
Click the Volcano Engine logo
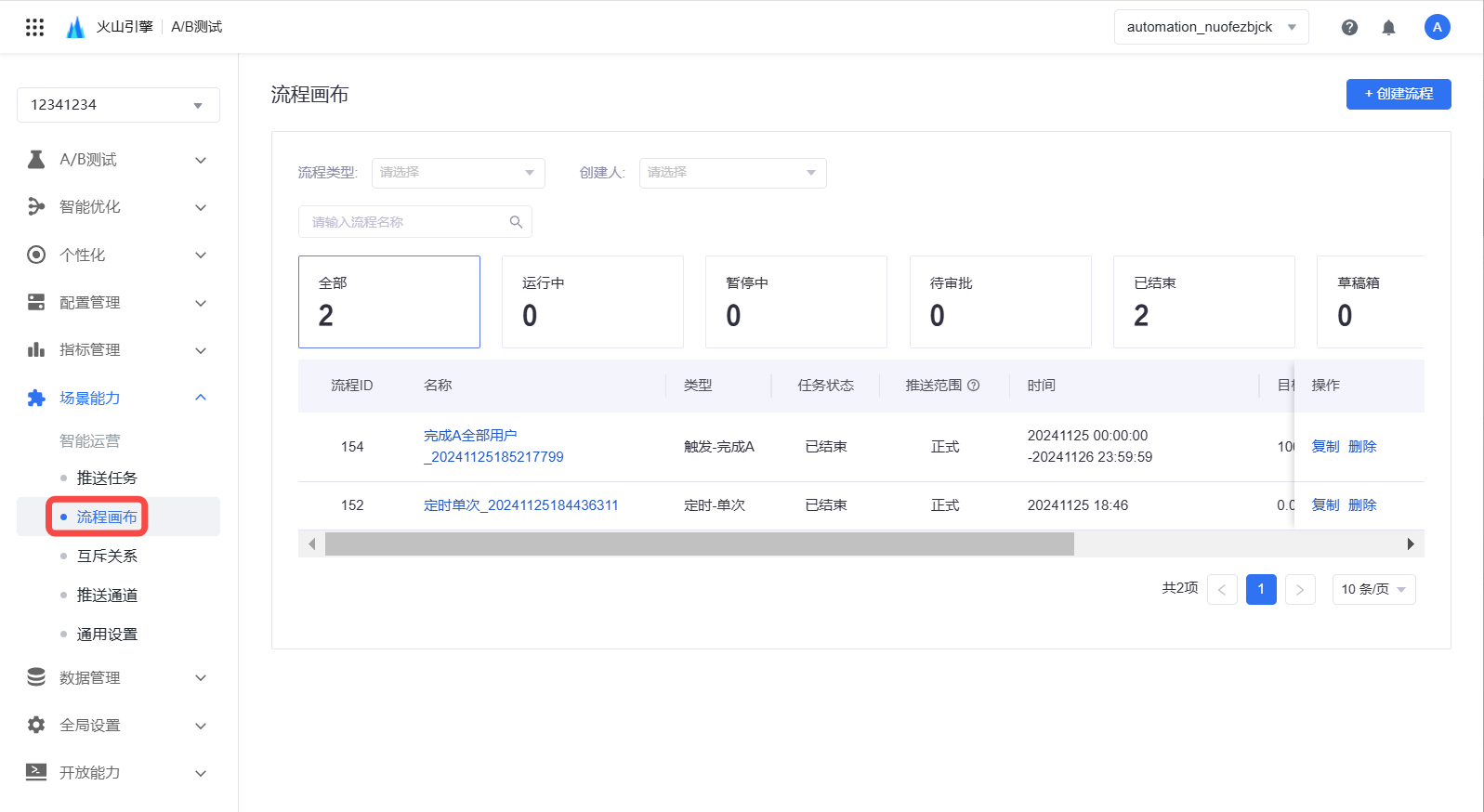pos(75,27)
